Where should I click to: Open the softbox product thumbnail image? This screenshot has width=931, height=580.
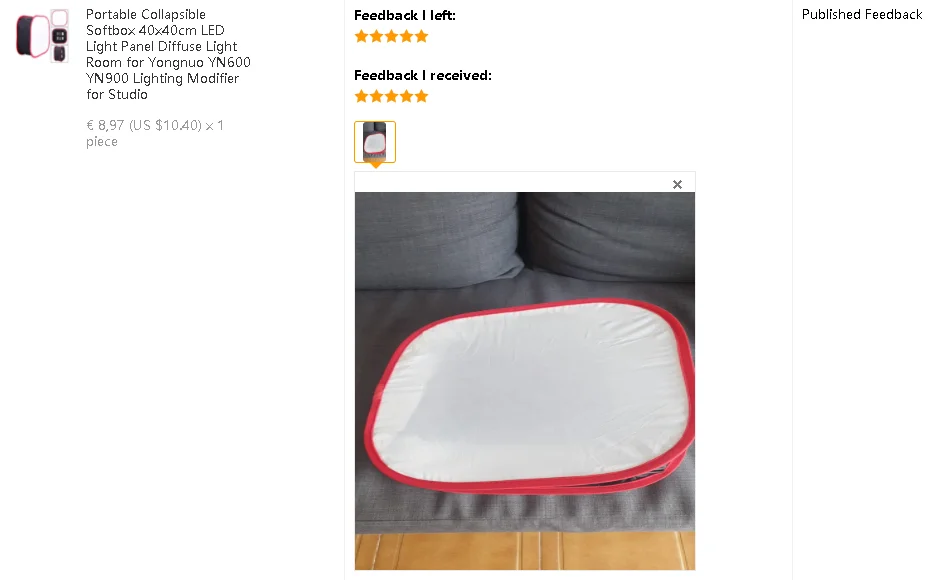pyautogui.click(x=42, y=36)
